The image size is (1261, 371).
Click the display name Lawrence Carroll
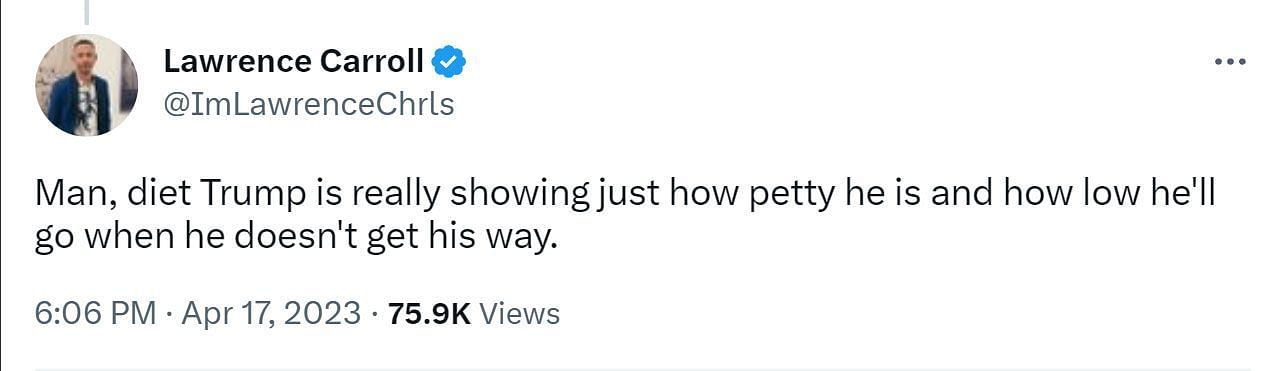pyautogui.click(x=294, y=62)
